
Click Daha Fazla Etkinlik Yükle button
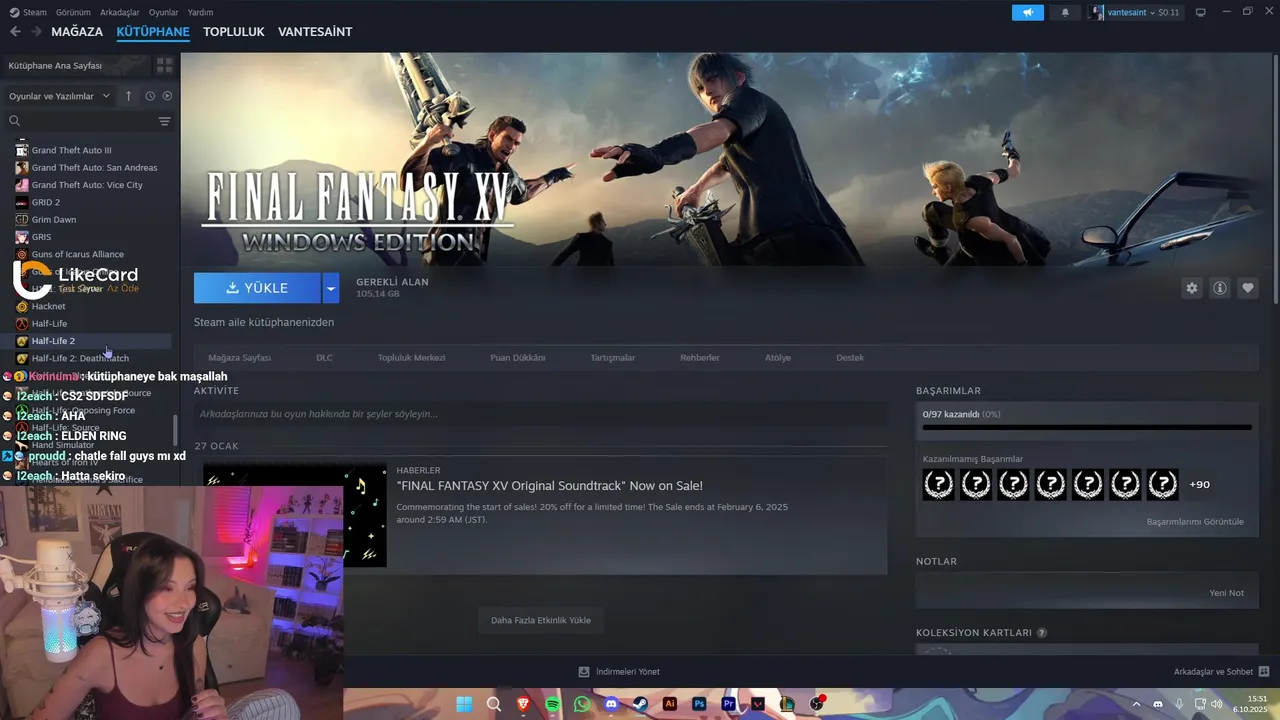point(540,620)
